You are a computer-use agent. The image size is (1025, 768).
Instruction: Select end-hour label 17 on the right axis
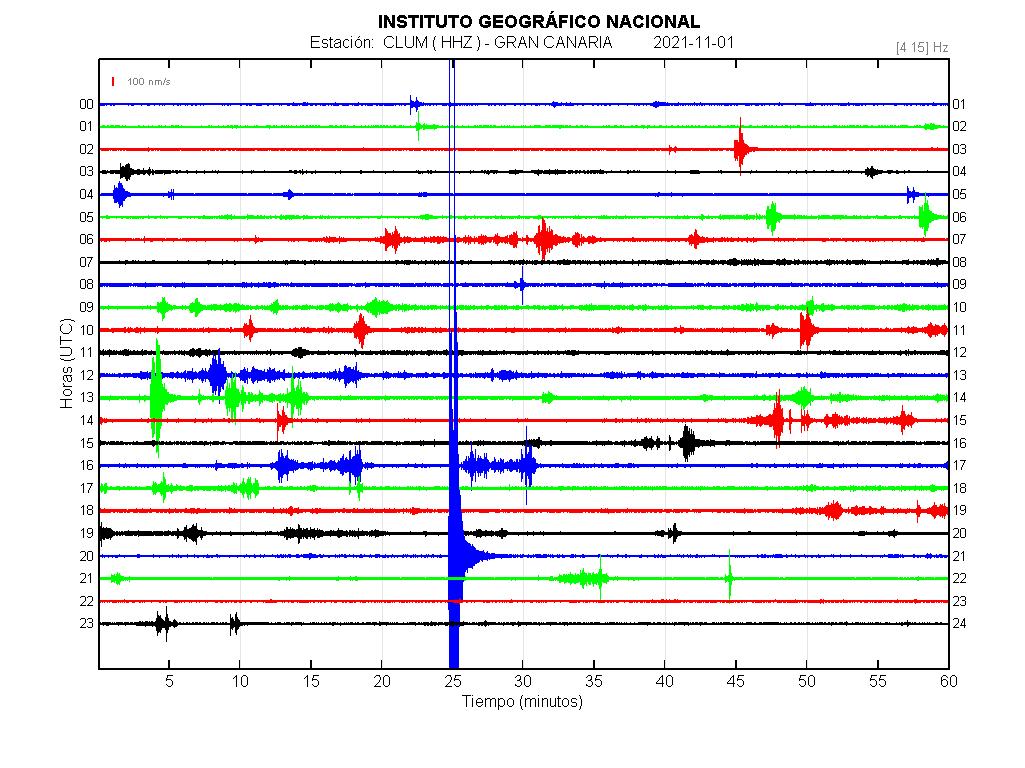click(x=959, y=466)
